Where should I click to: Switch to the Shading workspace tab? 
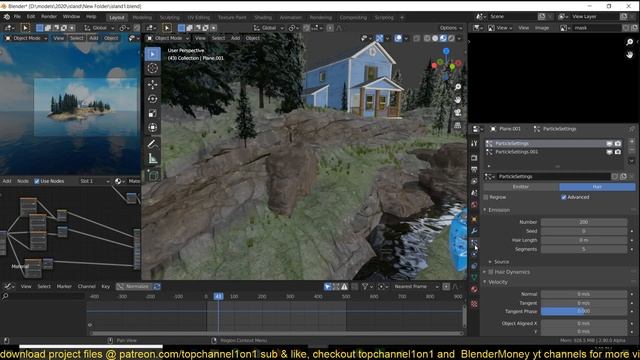click(x=263, y=18)
